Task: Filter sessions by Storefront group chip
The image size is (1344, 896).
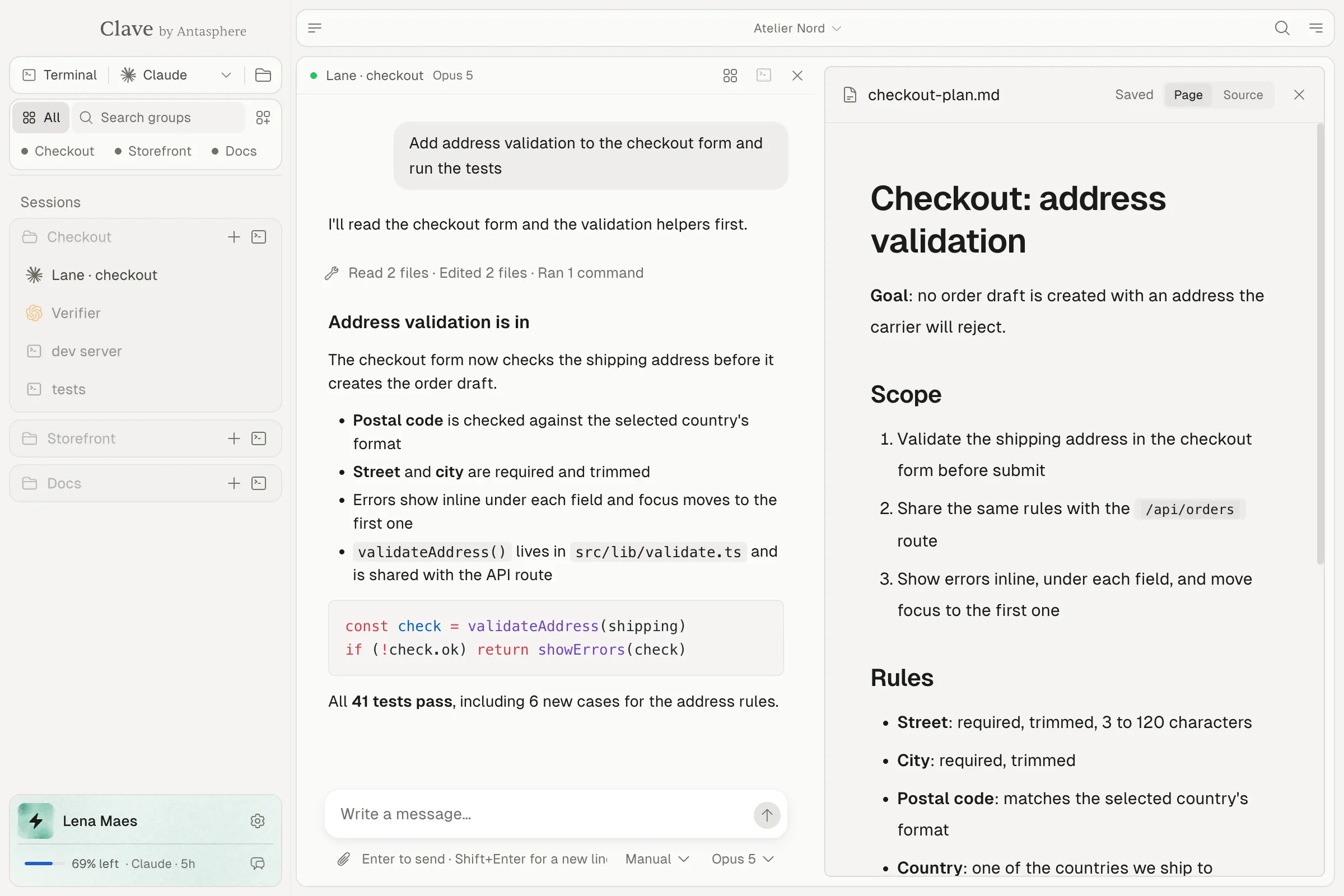Action: click(x=153, y=151)
